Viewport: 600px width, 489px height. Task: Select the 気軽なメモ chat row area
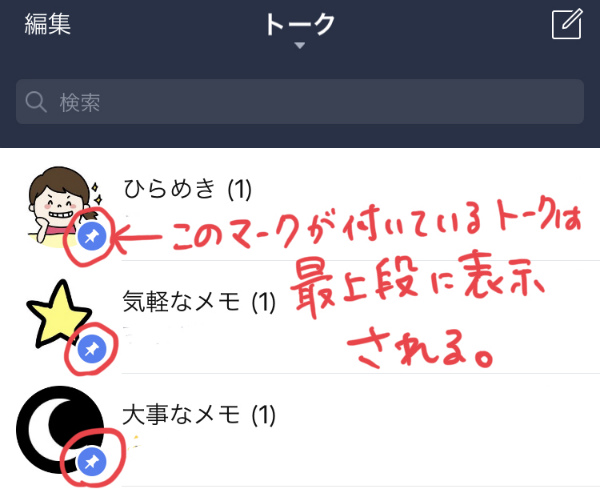point(300,318)
